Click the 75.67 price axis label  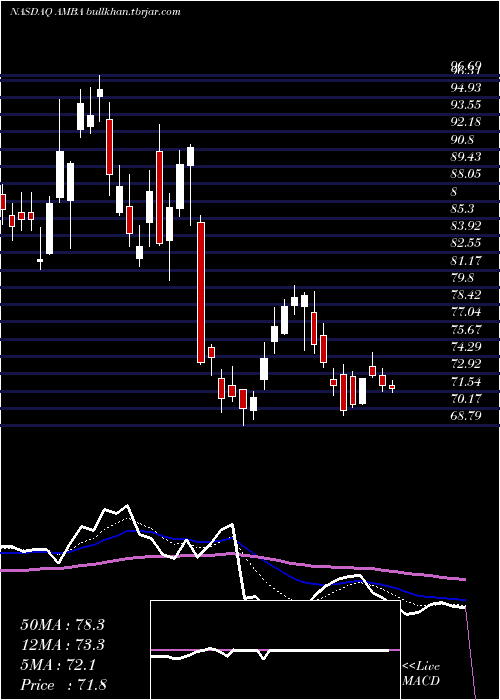466,329
